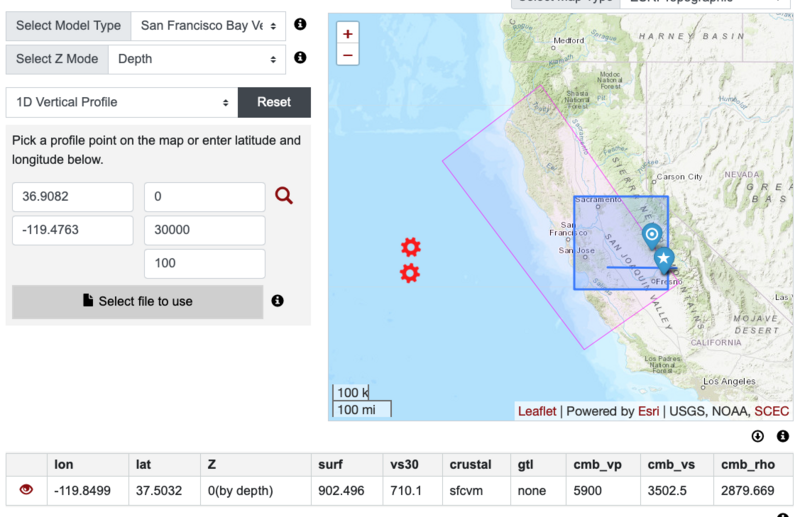800x517 pixels.
Task: Click the red magnifier search icon
Action: 284,195
